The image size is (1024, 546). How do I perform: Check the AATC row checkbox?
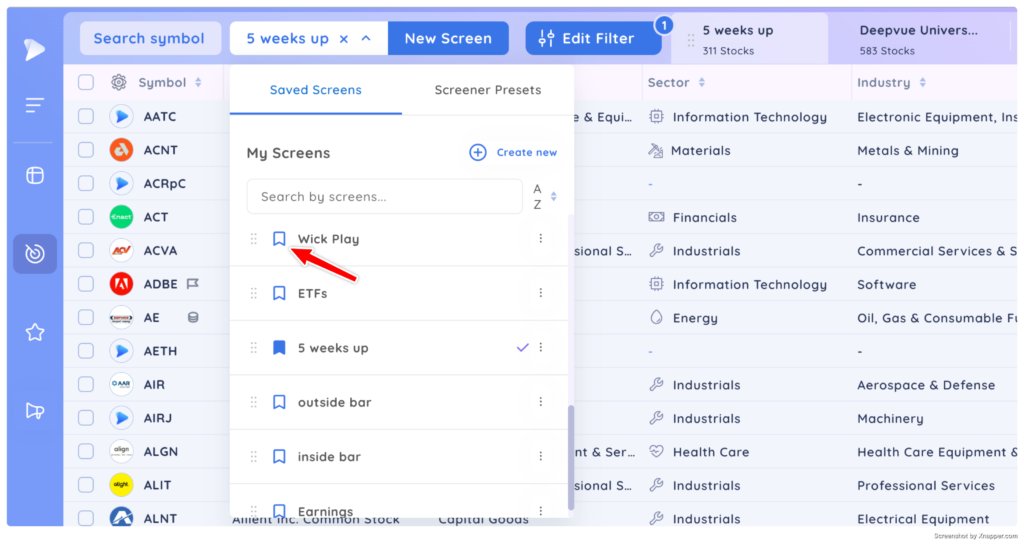coord(86,116)
